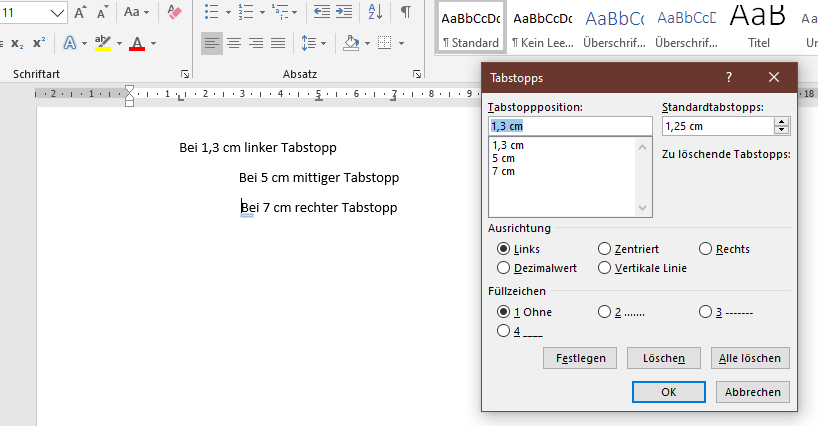Click the Löschen button

pos(664,358)
